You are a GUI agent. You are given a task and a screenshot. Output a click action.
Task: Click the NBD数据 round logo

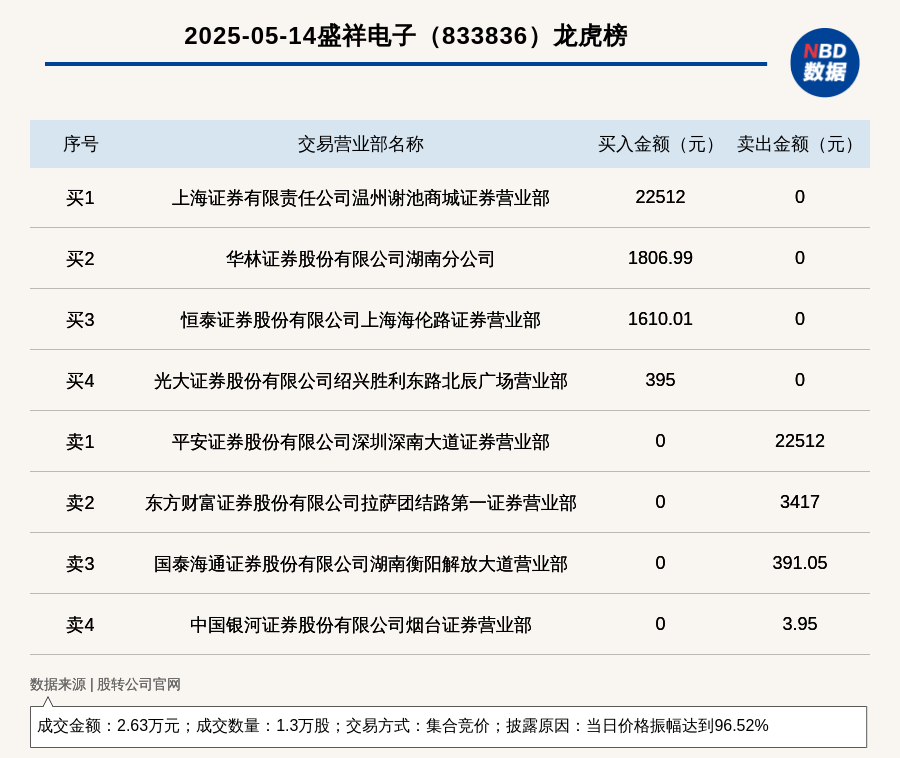coord(824,63)
